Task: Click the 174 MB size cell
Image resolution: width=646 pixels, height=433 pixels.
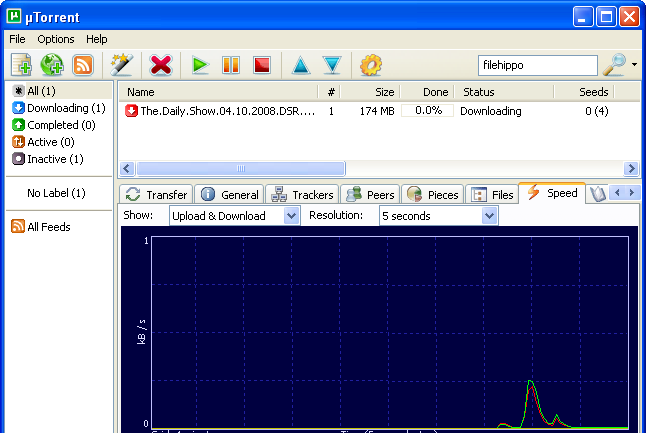Action: [377, 111]
